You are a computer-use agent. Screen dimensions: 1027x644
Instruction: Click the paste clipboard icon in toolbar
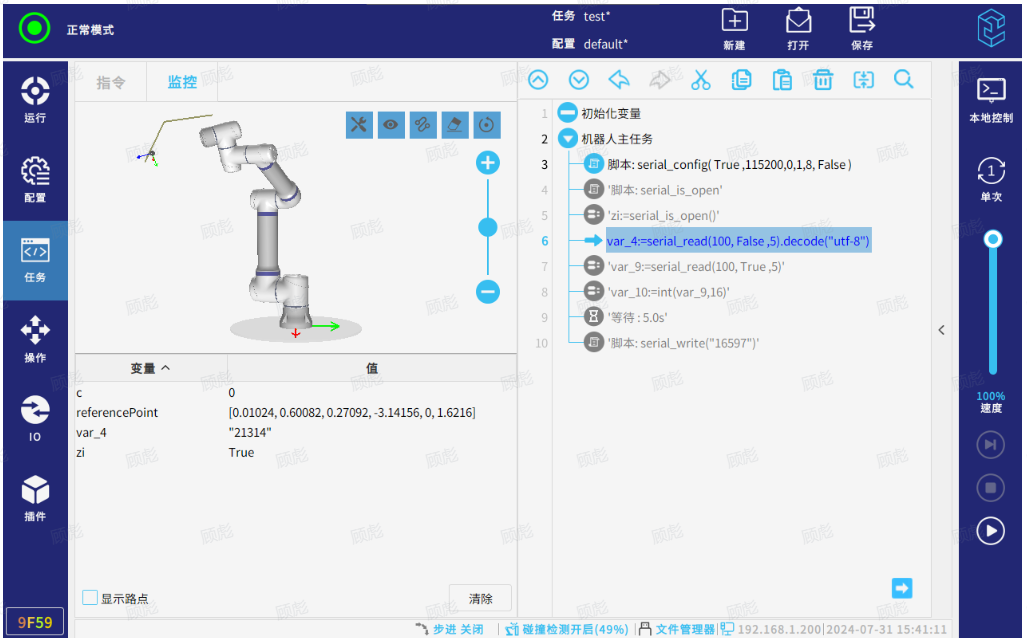tap(782, 81)
